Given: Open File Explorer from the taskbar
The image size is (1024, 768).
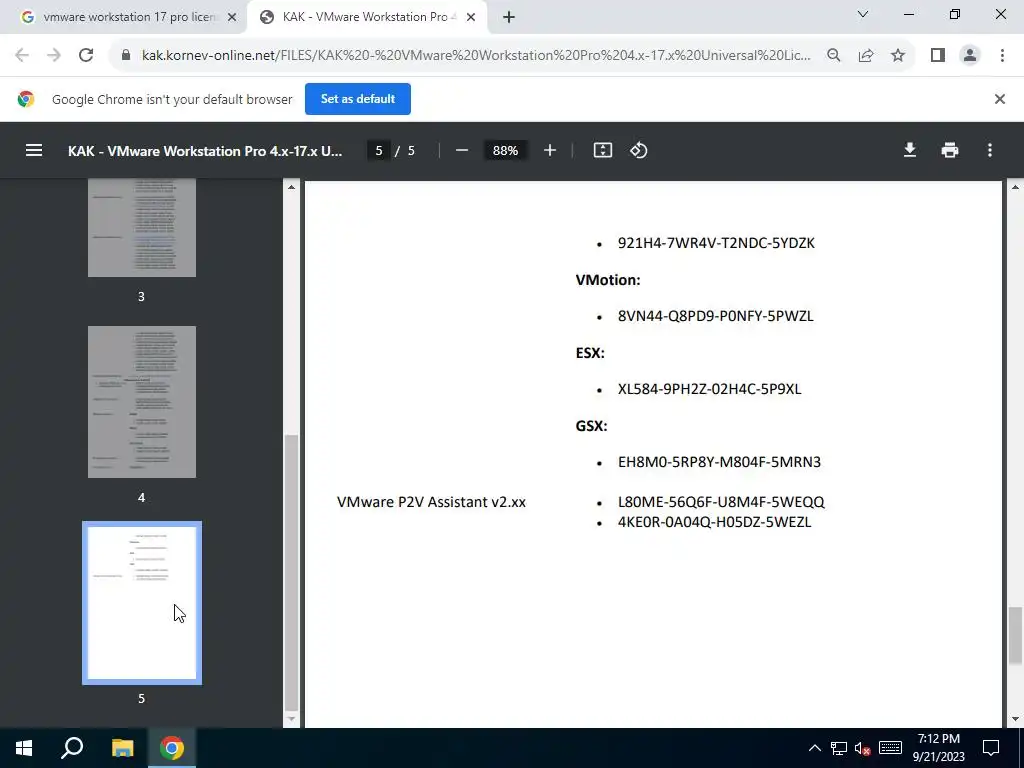Looking at the screenshot, I should coord(122,748).
